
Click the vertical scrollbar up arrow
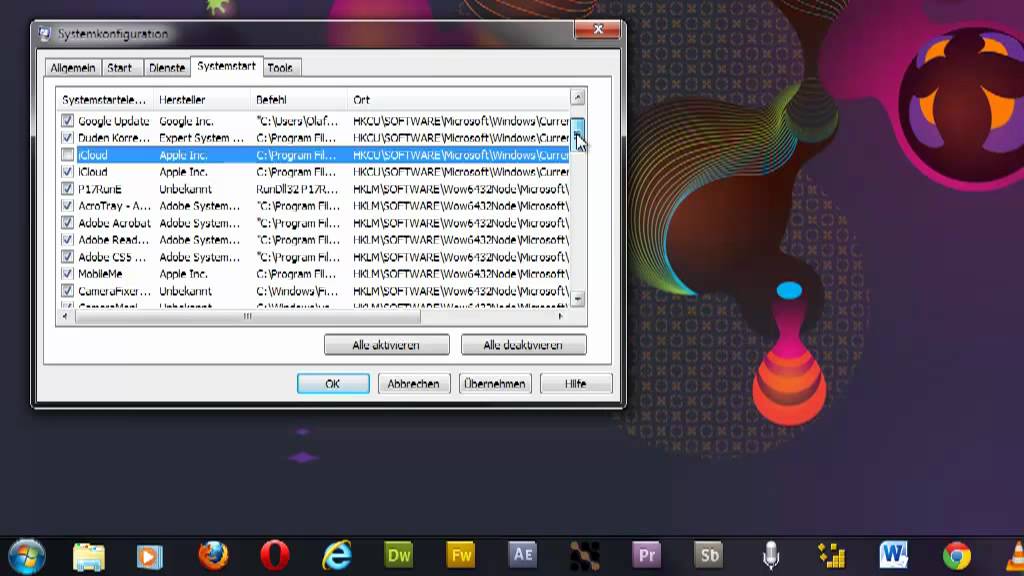[578, 97]
